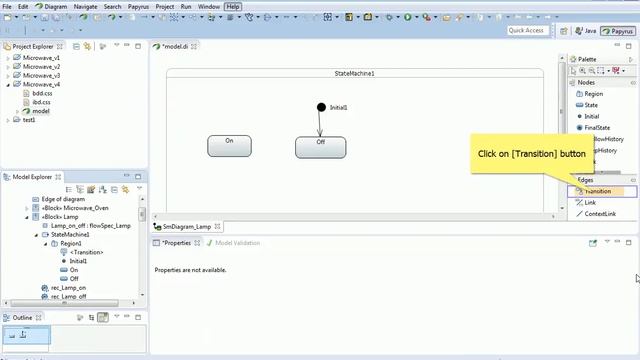Image resolution: width=640 pixels, height=360 pixels.
Task: Select the Initial pseudostate tool in palette
Action: (588, 117)
